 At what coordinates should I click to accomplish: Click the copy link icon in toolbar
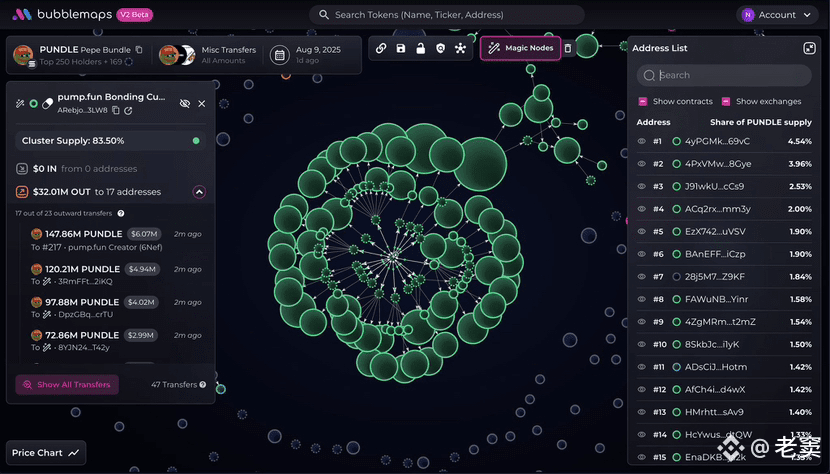[x=381, y=48]
